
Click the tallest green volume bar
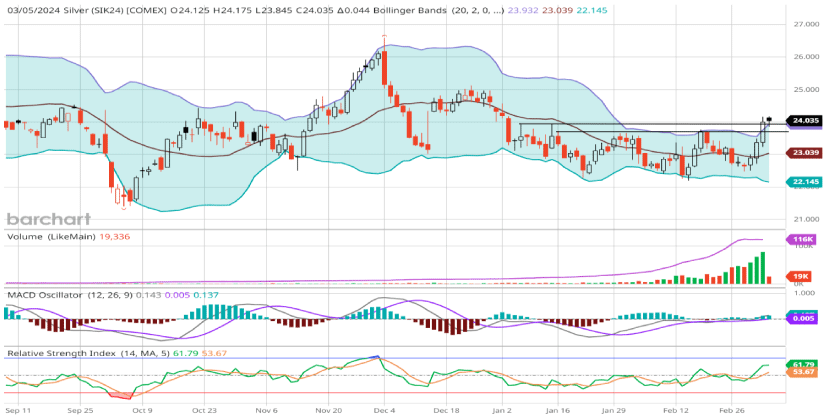click(x=764, y=268)
